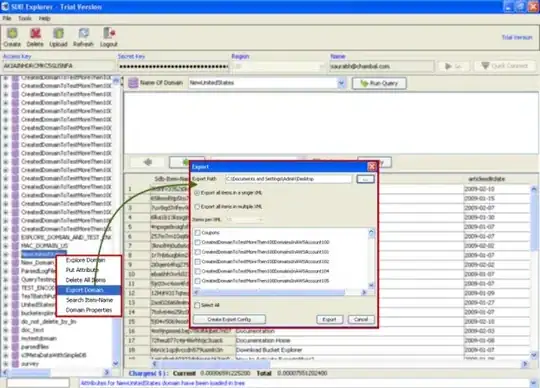
Task: Click the Export Path text field
Action: (x=289, y=179)
